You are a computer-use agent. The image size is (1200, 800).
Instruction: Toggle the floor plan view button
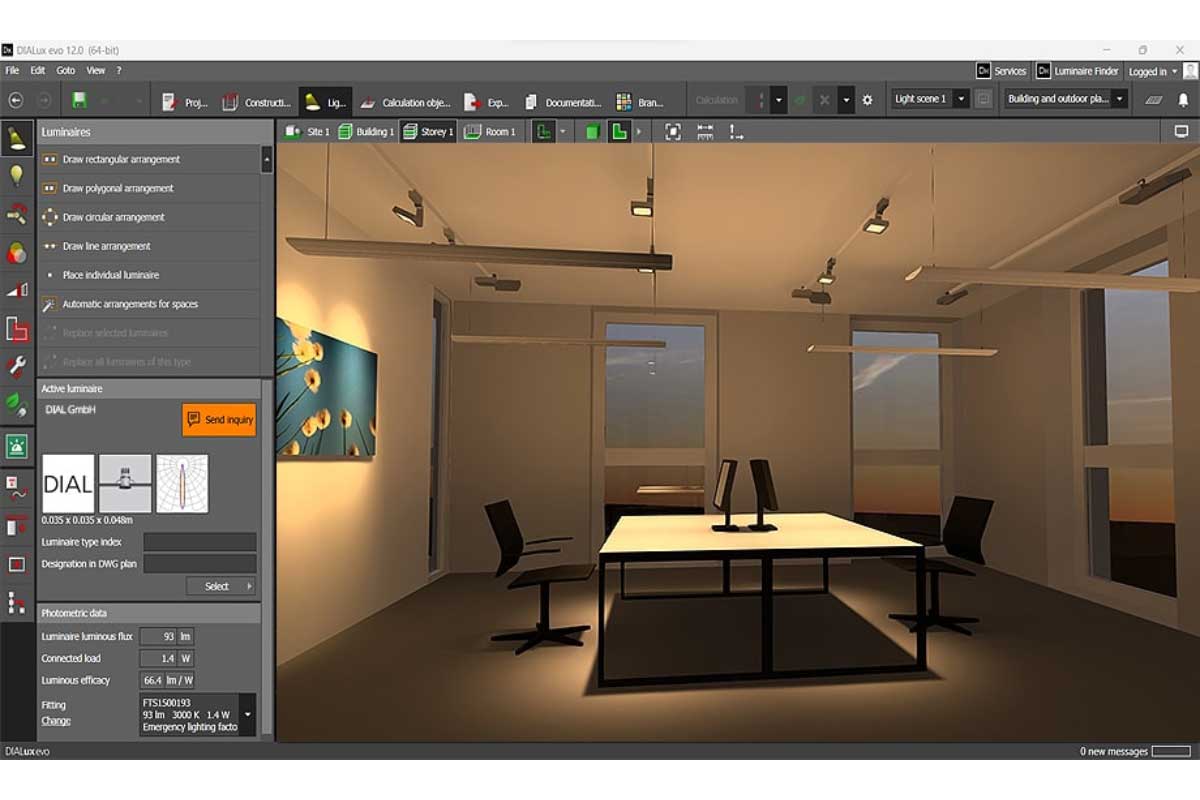(x=619, y=132)
